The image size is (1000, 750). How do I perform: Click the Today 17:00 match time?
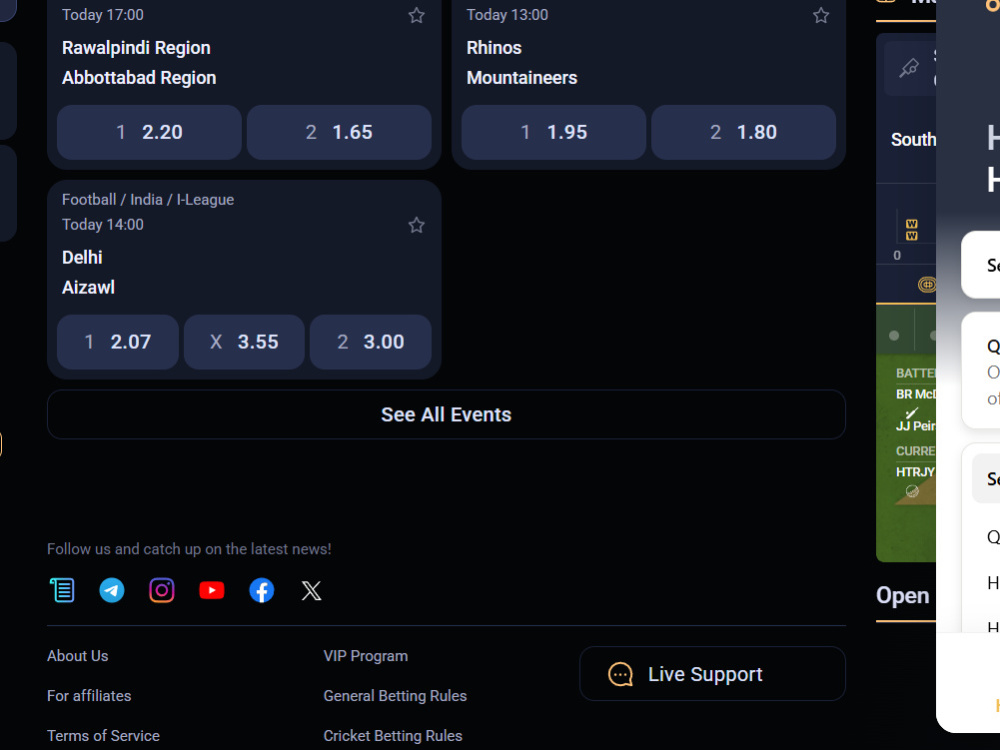point(103,15)
